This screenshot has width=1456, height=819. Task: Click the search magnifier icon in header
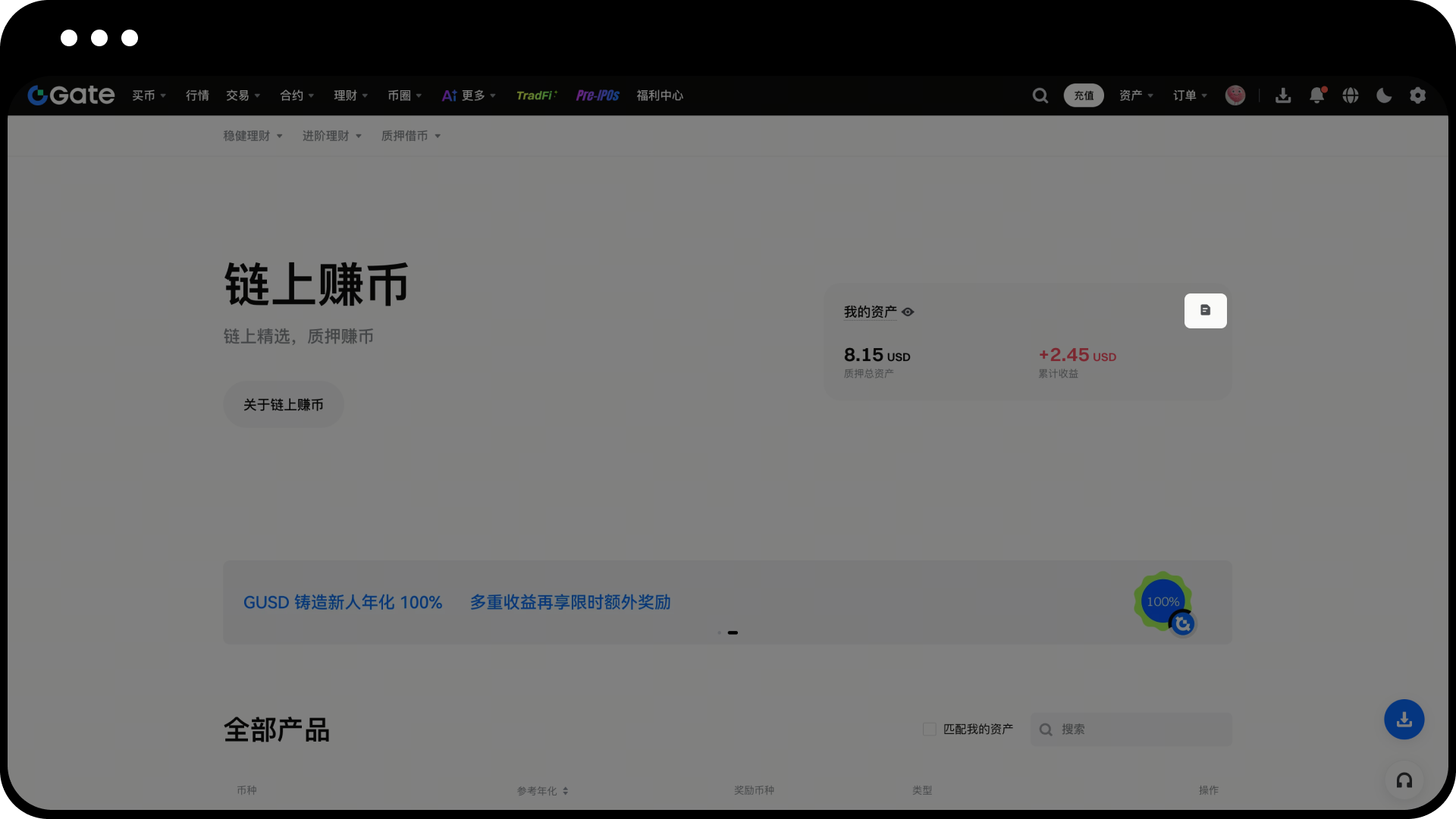coord(1040,96)
